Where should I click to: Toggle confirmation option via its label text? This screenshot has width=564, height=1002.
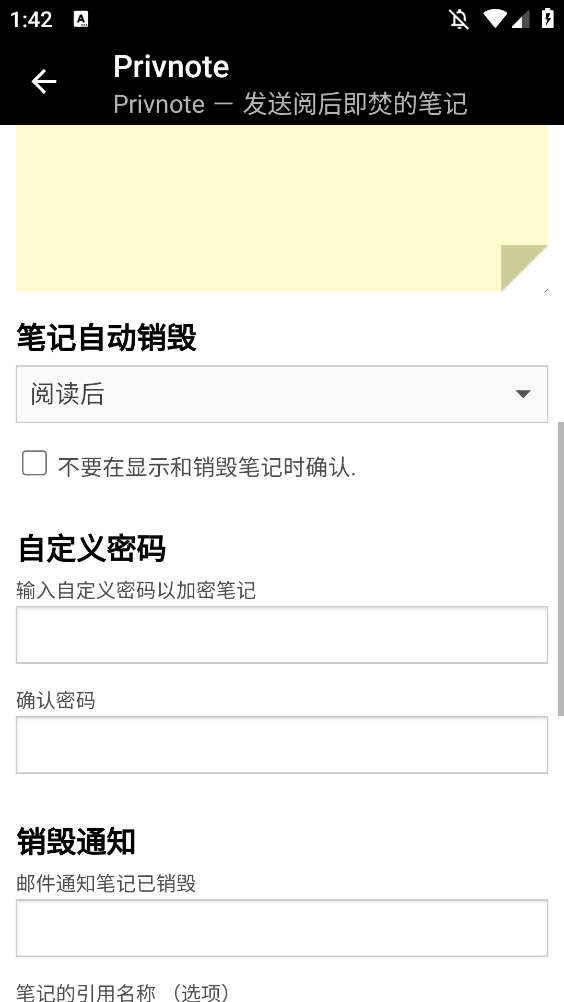(x=207, y=468)
